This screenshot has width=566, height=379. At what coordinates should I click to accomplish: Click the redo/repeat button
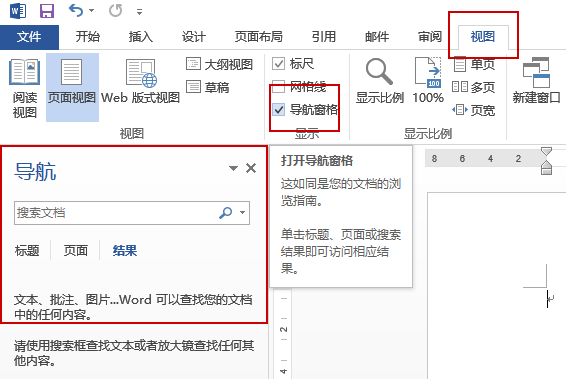(x=116, y=11)
